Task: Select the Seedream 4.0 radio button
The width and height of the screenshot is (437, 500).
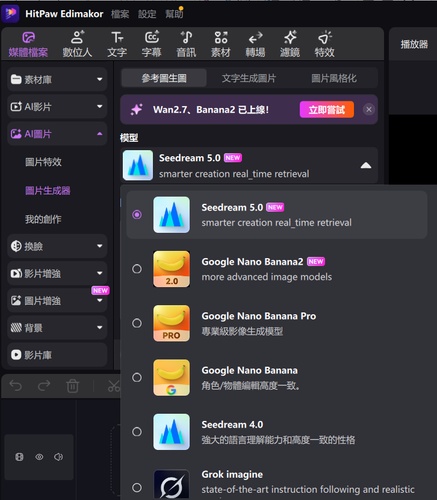Action: pyautogui.click(x=137, y=432)
